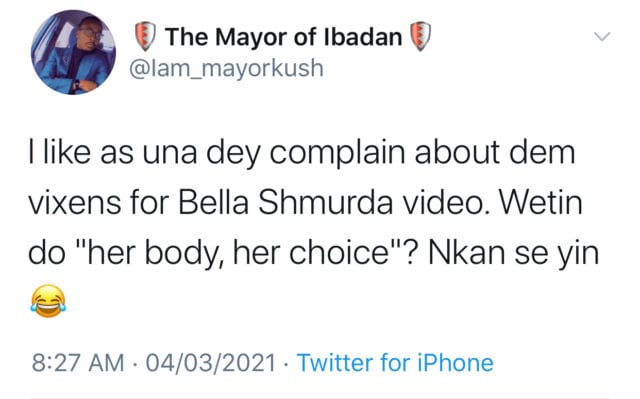Click the word vixens in the tweet
Screen dimensions: 640x399
coord(75,203)
